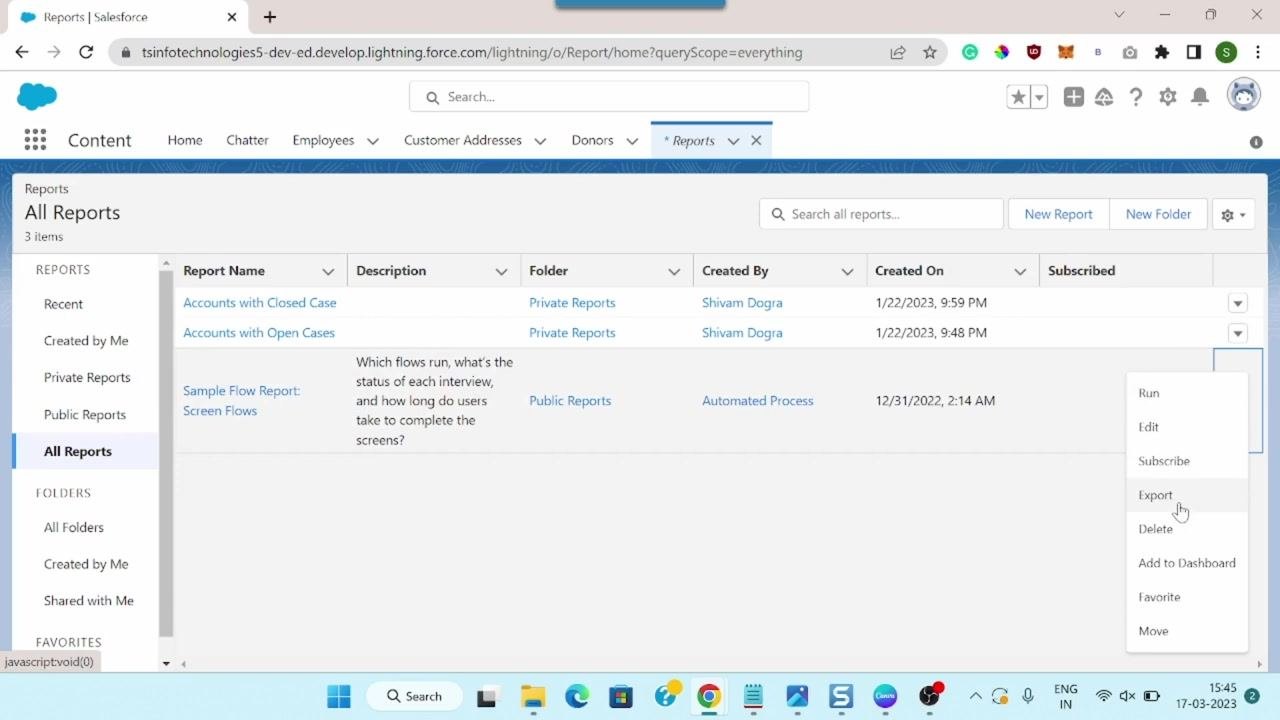1280x720 pixels.
Task: Close the Reports navigation tab
Action: coord(756,141)
